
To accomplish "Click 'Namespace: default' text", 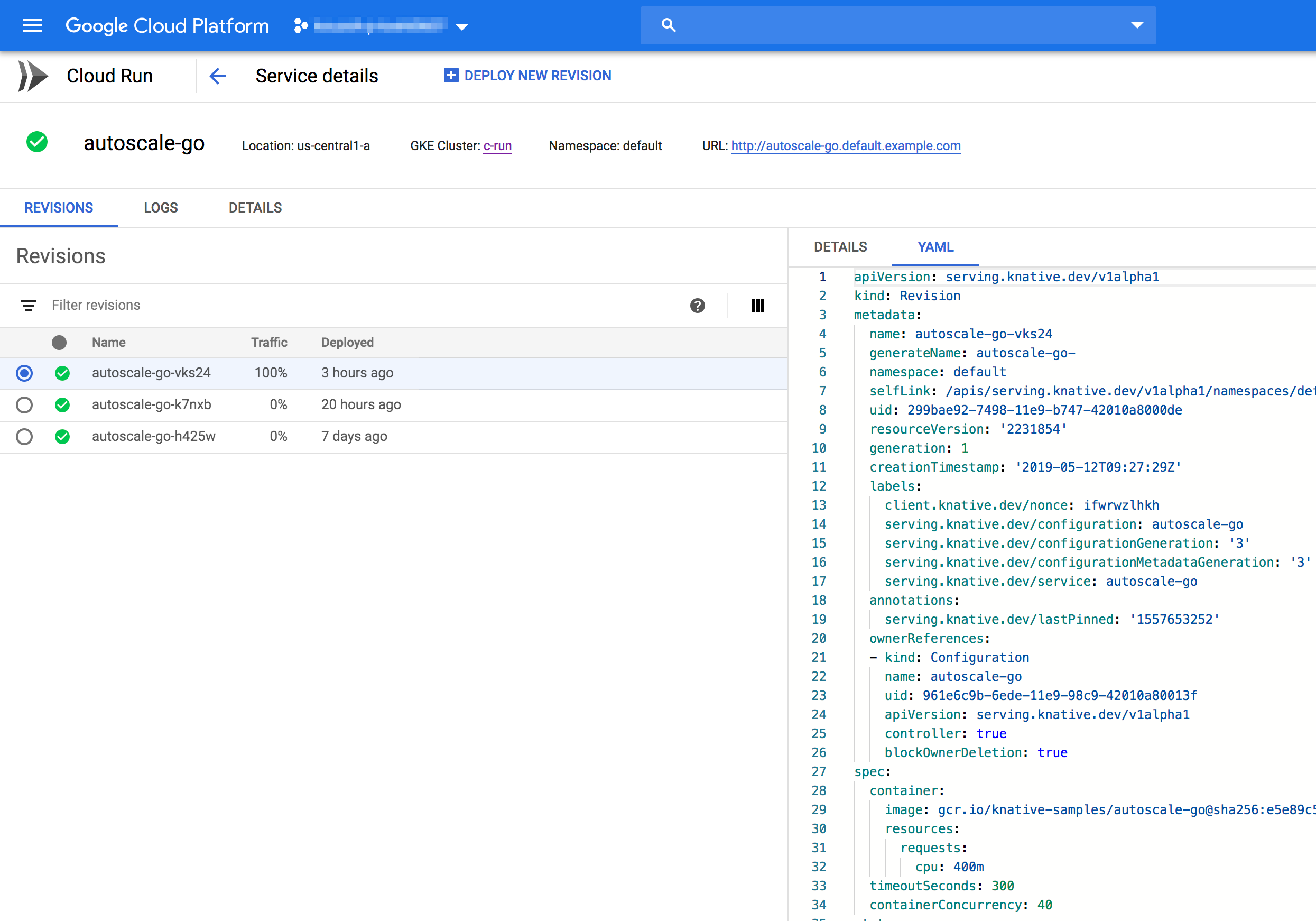I will [605, 146].
